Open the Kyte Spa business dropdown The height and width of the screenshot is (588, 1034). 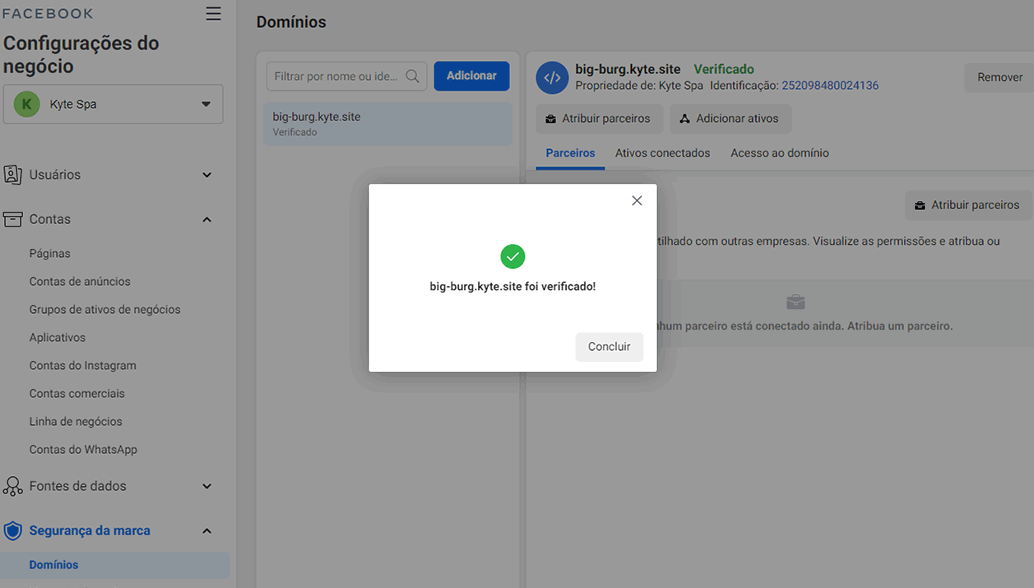[113, 104]
